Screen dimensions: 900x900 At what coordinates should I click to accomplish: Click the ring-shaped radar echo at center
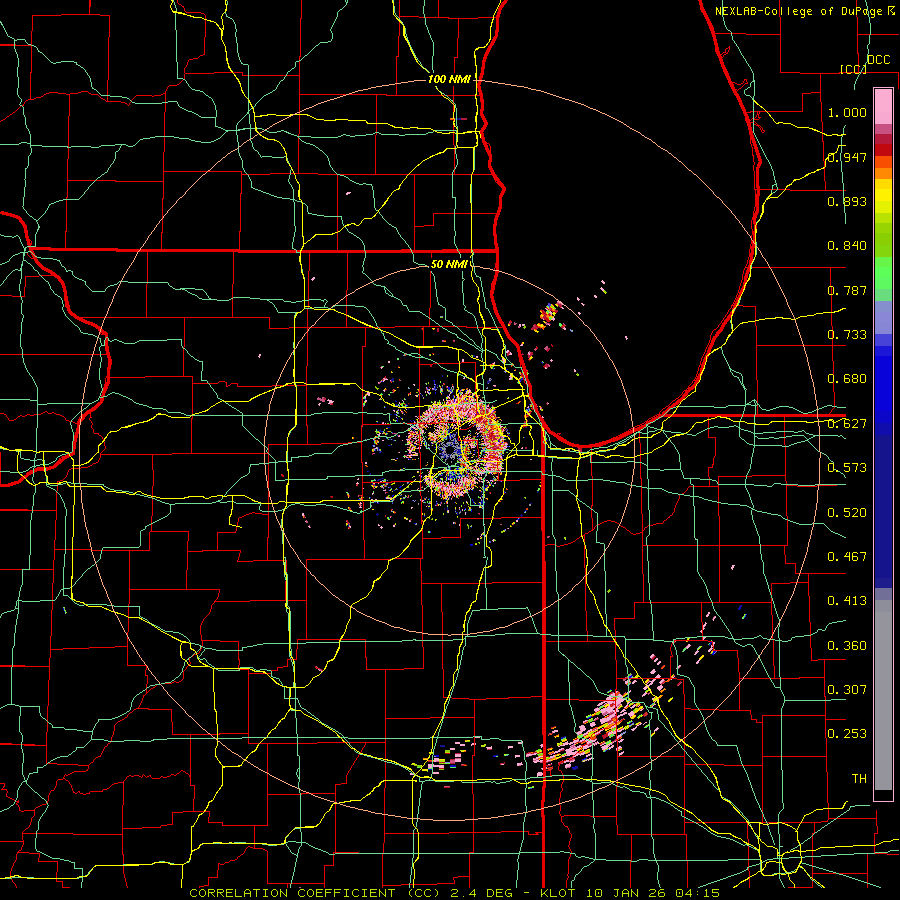(459, 443)
